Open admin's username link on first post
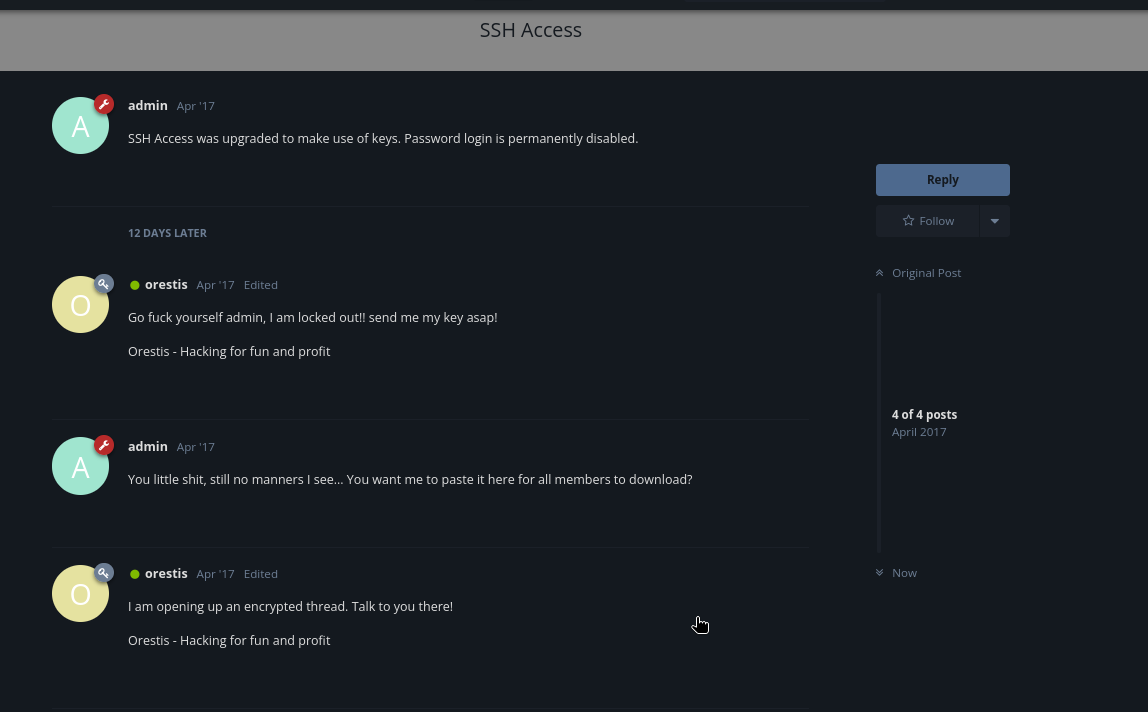1148x712 pixels. (x=148, y=105)
